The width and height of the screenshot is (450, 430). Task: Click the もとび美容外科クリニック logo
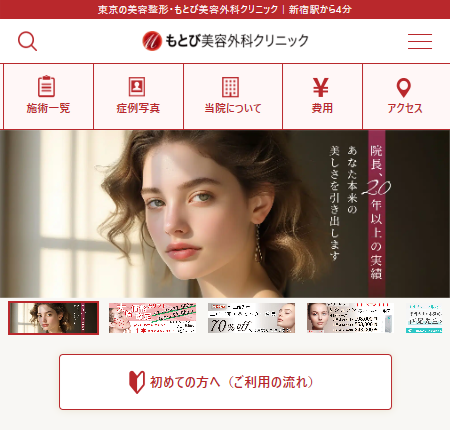225,41
